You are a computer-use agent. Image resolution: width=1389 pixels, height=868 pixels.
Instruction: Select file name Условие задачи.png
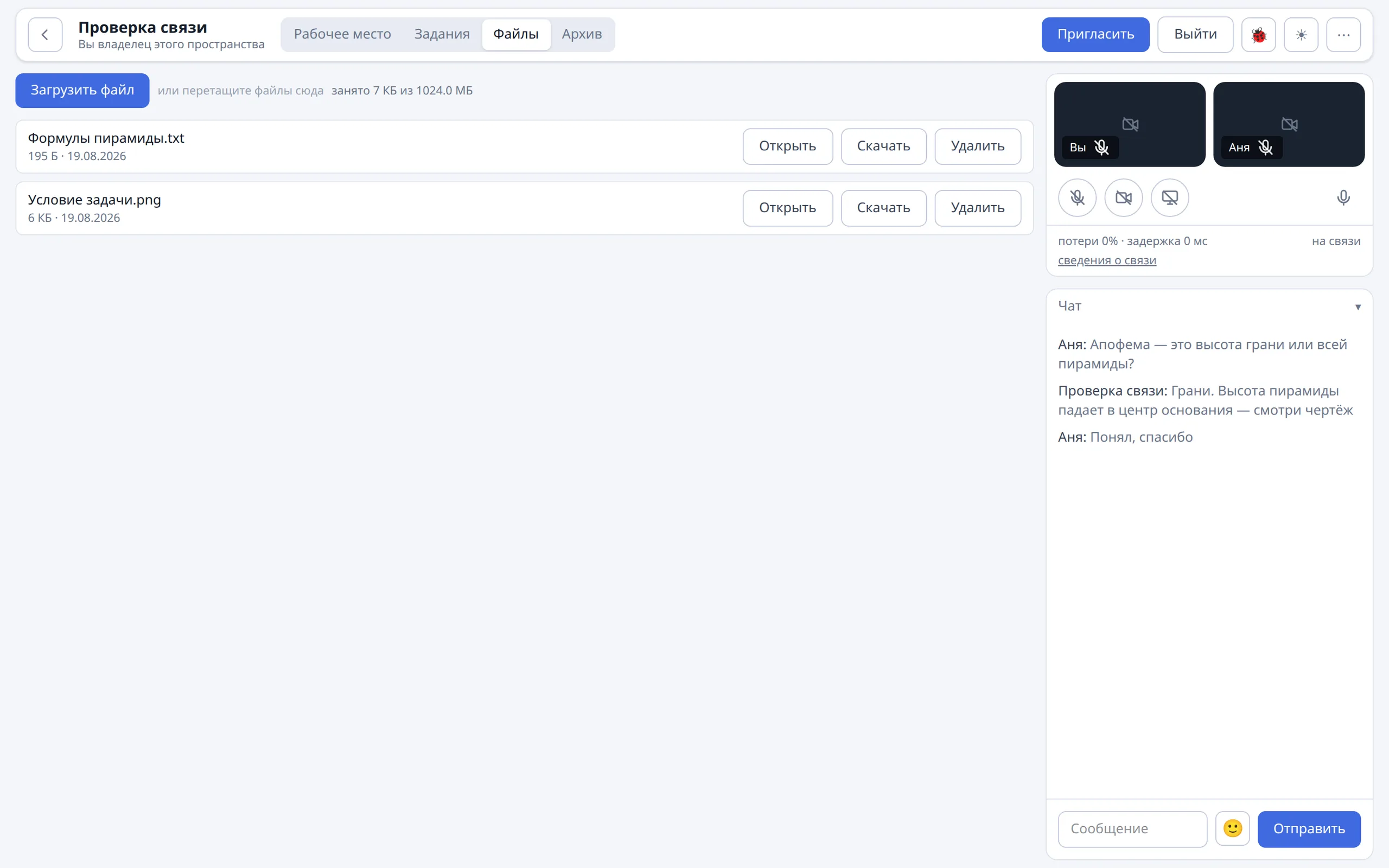[x=95, y=200]
